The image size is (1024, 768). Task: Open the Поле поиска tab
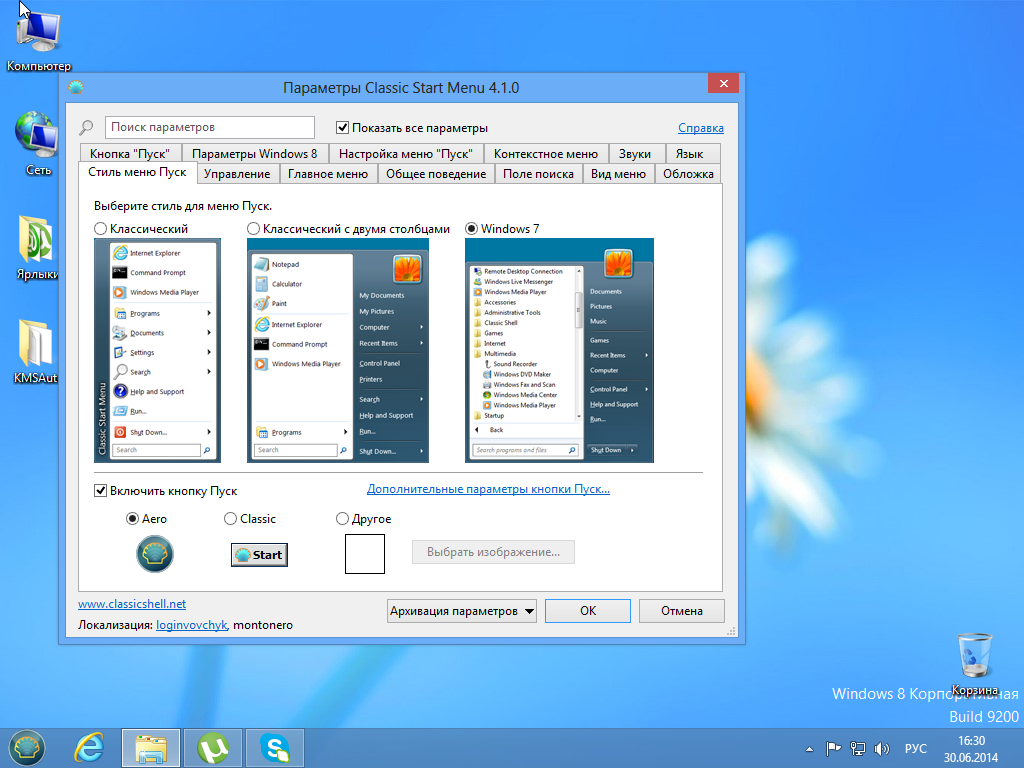(x=538, y=174)
